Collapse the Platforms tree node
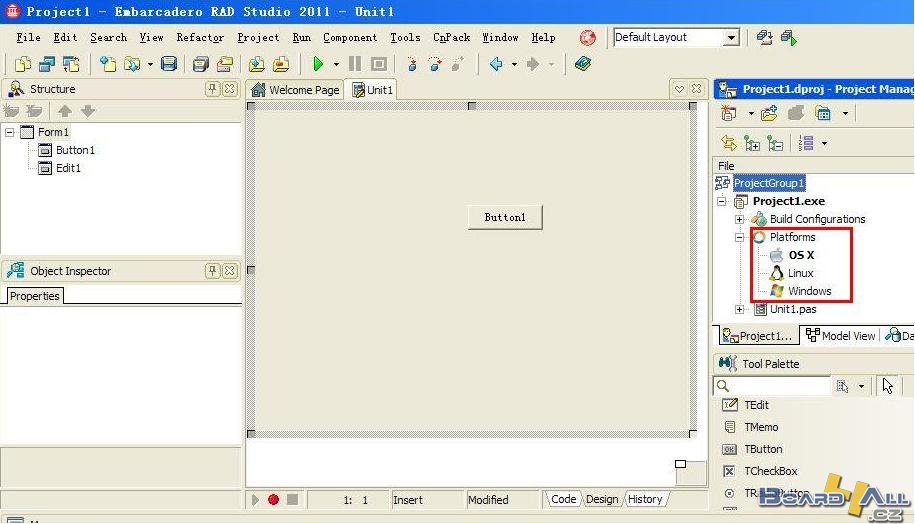 [740, 237]
